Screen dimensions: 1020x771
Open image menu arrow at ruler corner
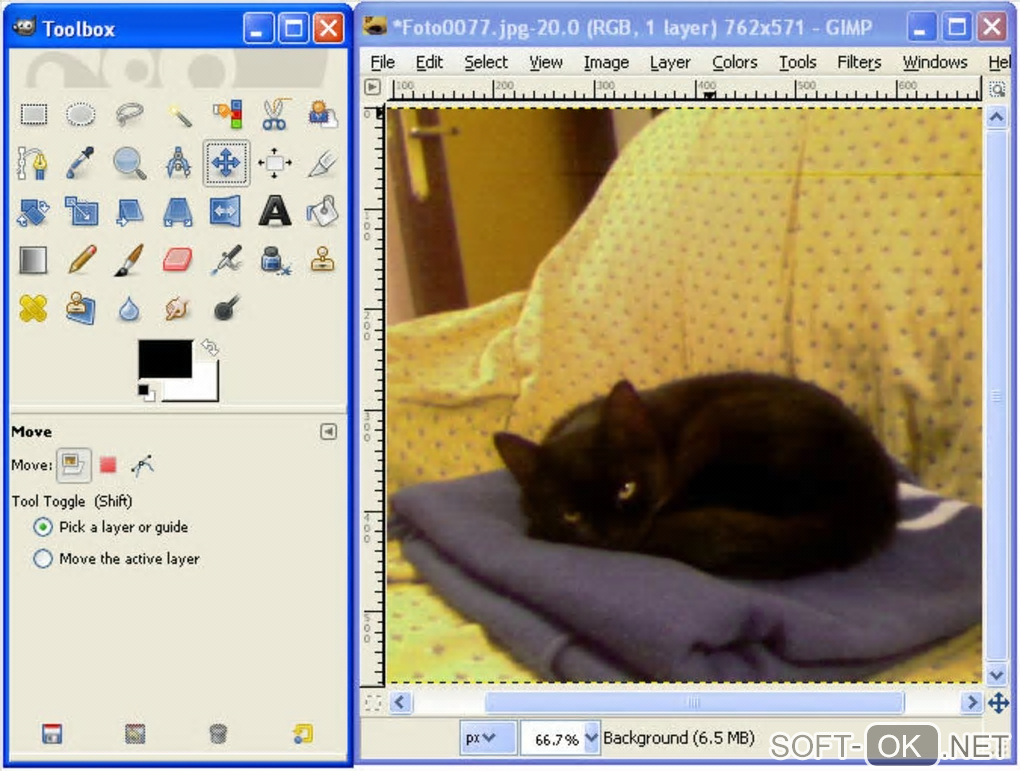click(x=372, y=87)
